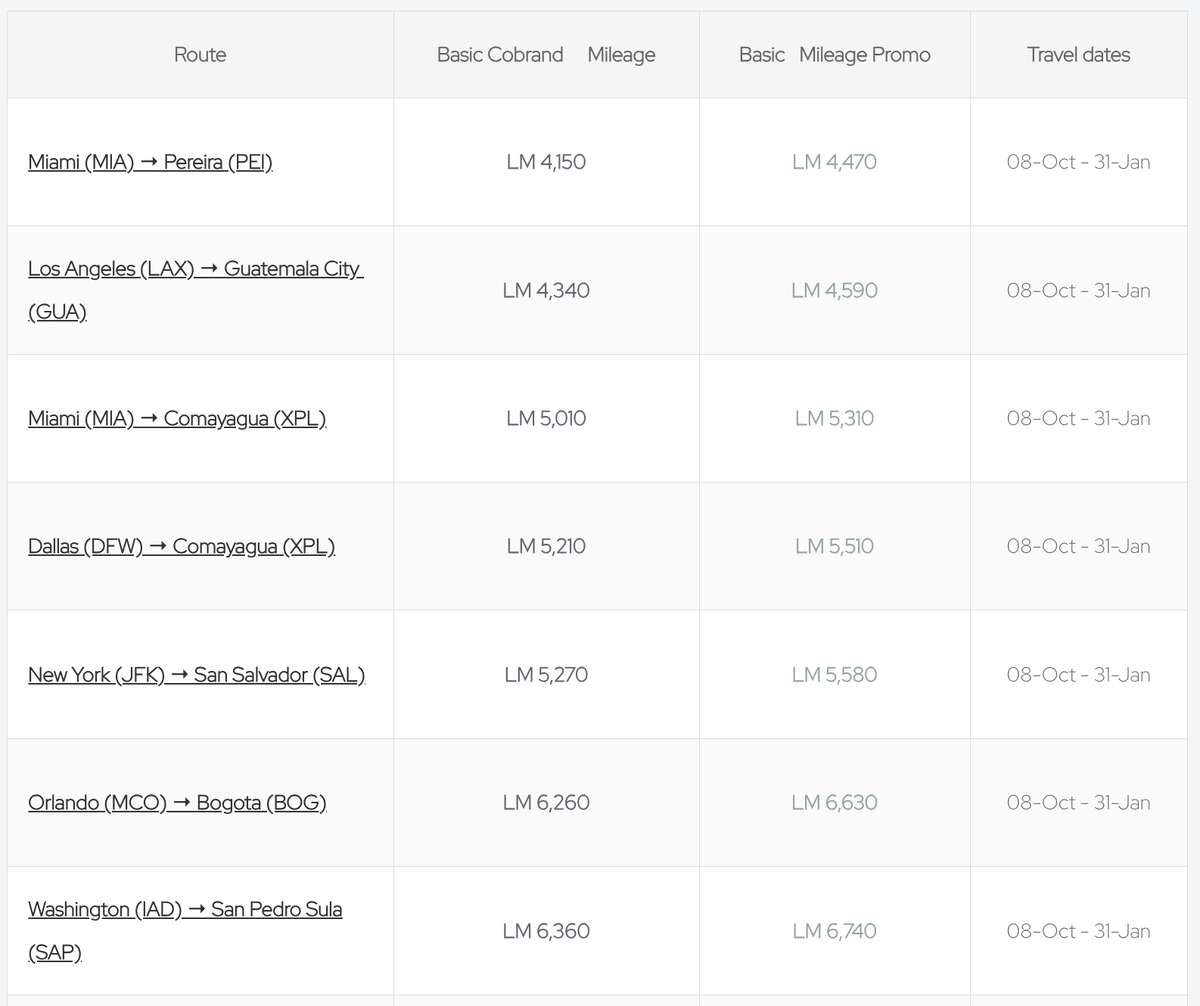Open the Miami to Pereira route link

(x=150, y=162)
